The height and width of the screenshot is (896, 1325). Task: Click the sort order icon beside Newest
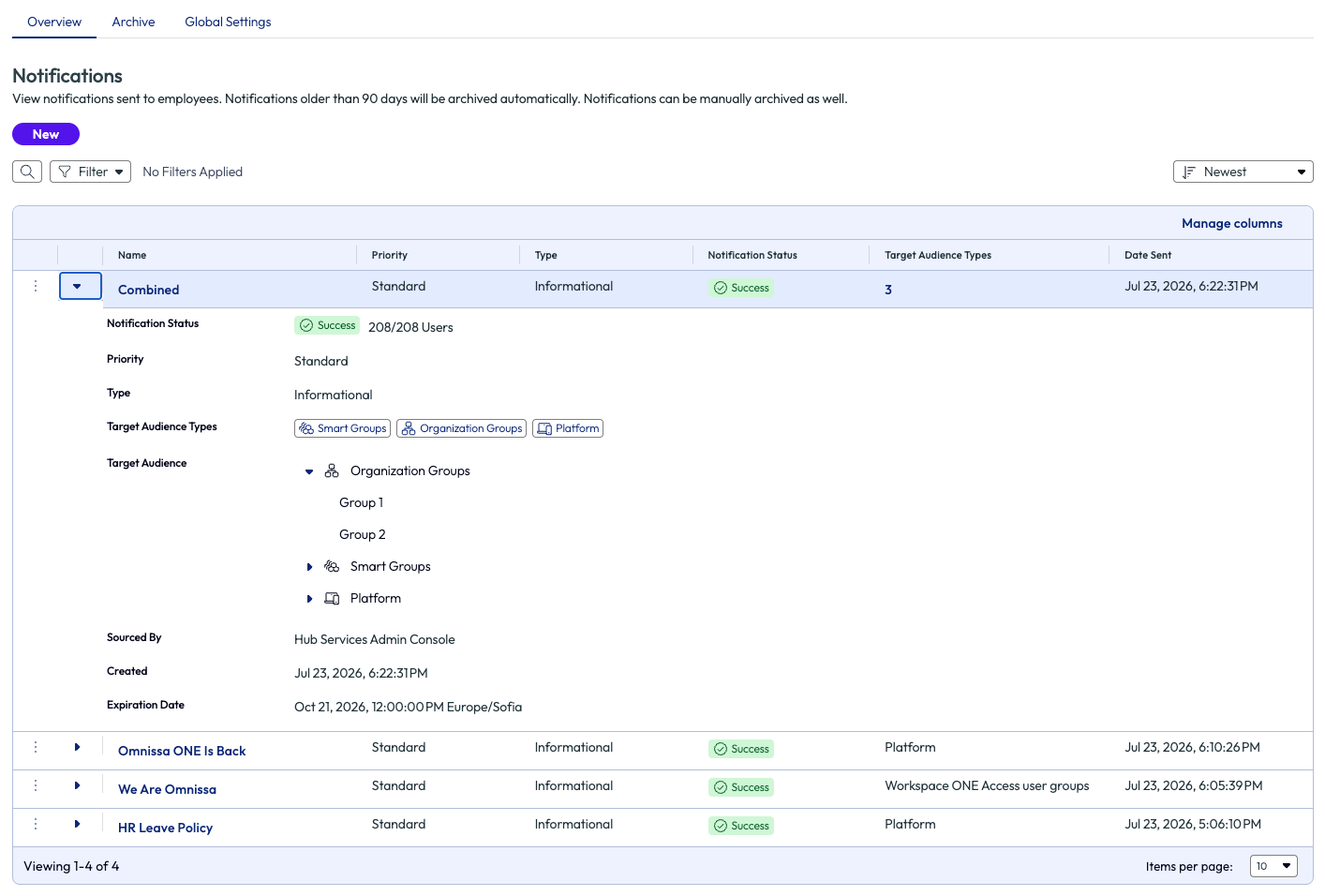[1189, 172]
